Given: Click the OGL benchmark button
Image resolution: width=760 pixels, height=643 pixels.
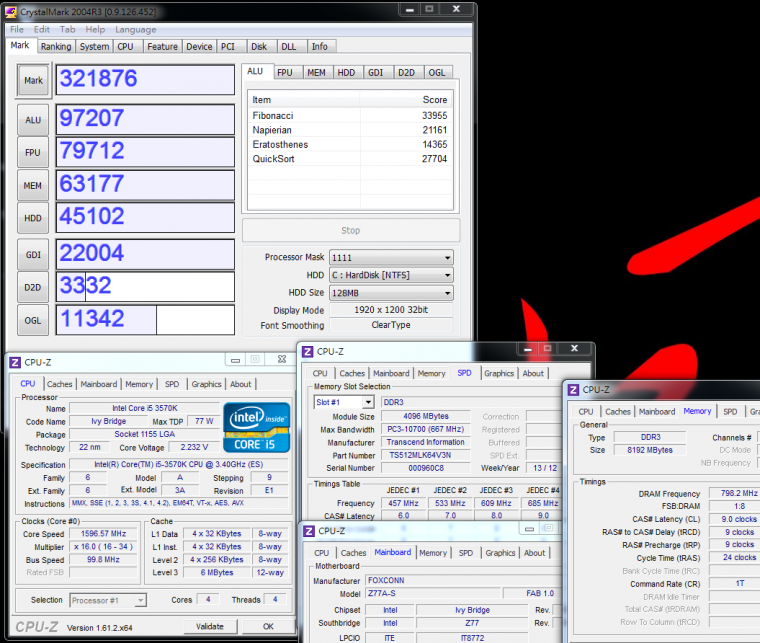Looking at the screenshot, I should pyautogui.click(x=33, y=320).
